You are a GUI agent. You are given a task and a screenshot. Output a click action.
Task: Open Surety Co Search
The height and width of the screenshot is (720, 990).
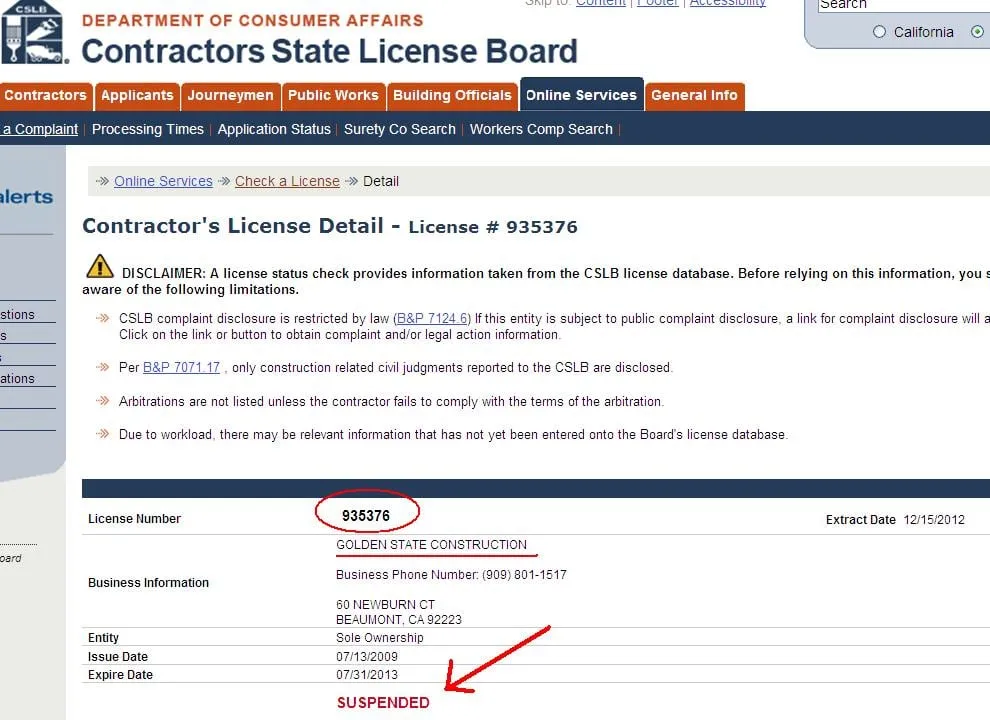pos(400,129)
